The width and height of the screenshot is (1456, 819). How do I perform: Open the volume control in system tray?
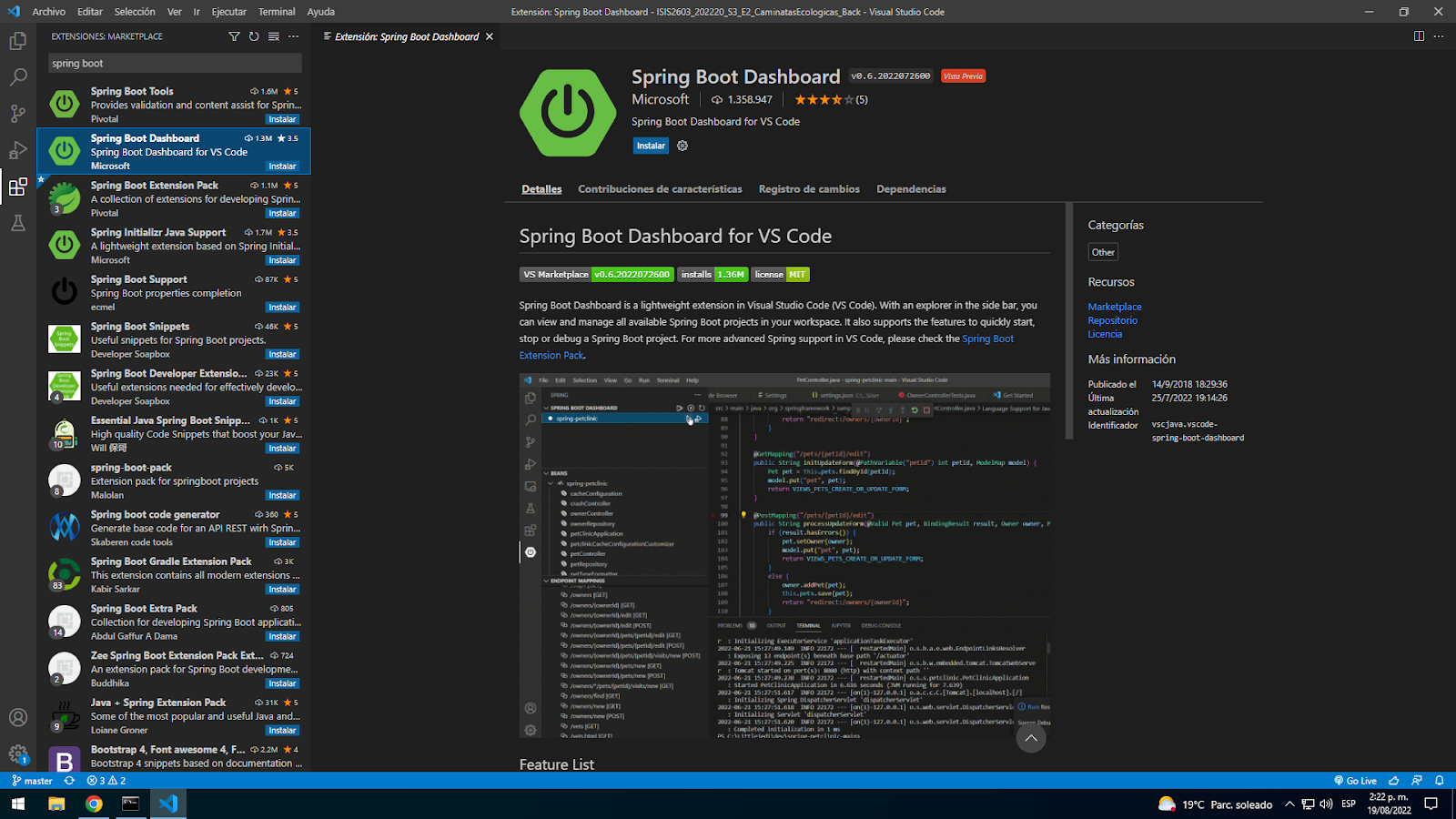1326,804
